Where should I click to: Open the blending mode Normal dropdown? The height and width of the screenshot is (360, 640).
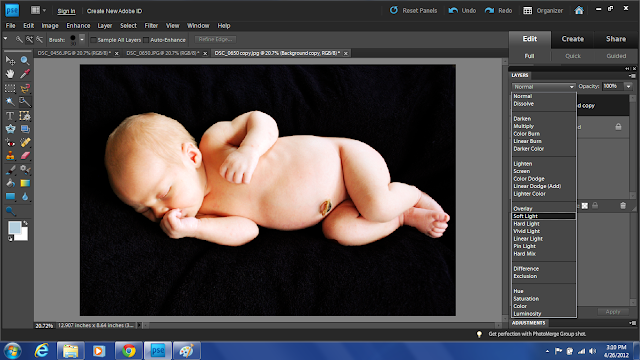pos(543,87)
